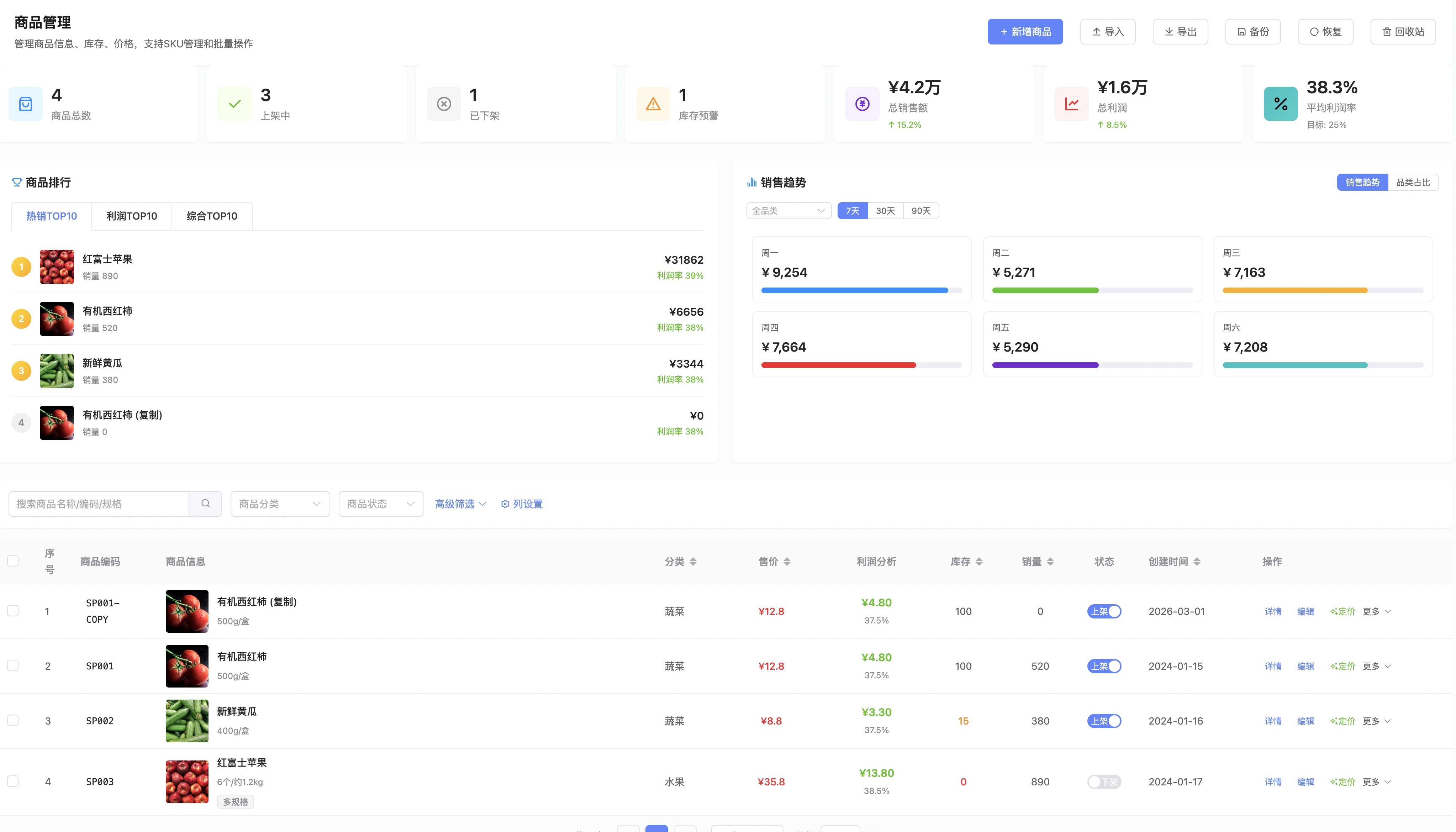Image resolution: width=1456 pixels, height=832 pixels.
Task: Expand 更多 menu for 新鲜黄瓜 row
Action: pos(1376,721)
